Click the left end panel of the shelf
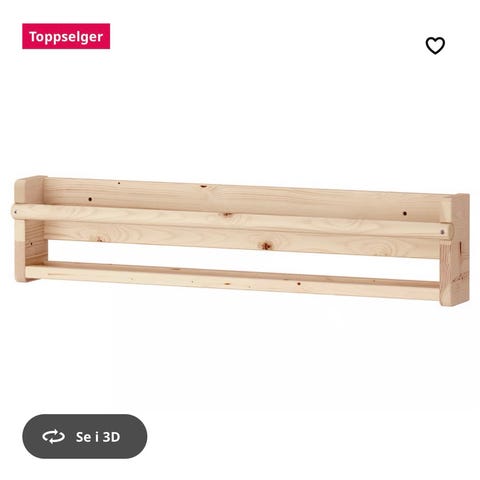Screen dimensions: 480x480 click(30, 228)
